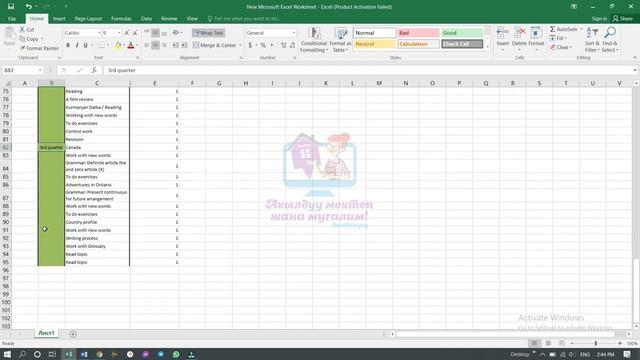Apply the Check Cell style
Image resolution: width=640 pixels, height=360 pixels.
pos(462,44)
